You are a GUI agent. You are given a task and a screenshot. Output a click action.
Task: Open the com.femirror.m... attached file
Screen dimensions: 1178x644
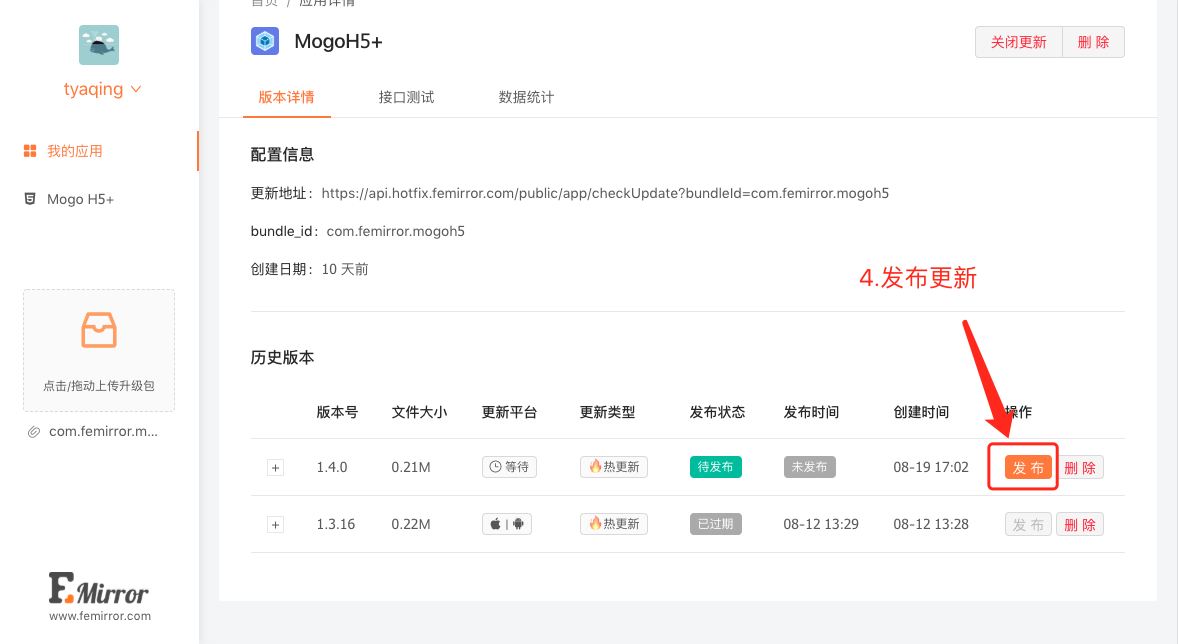103,431
